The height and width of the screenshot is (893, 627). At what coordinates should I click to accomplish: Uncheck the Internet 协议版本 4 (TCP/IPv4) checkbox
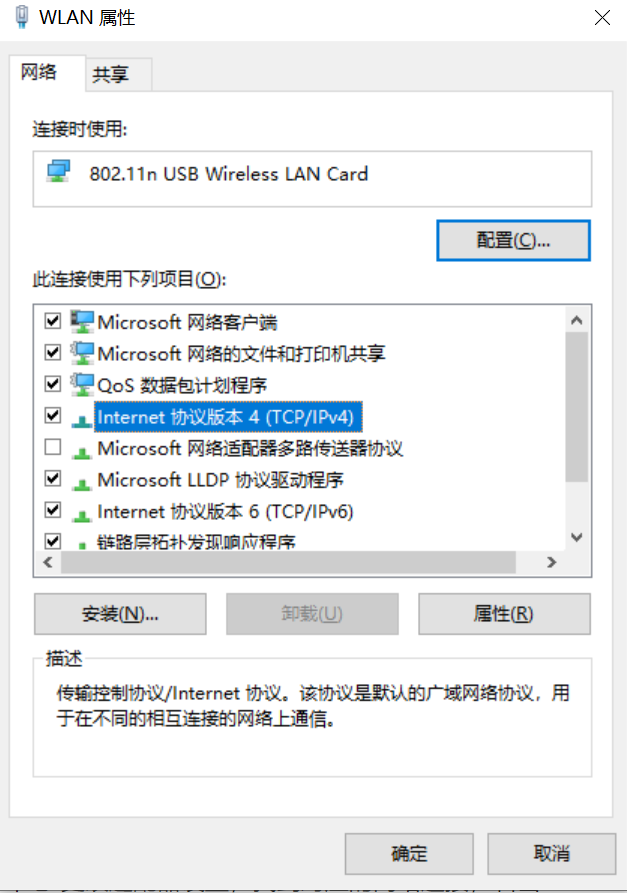click(x=53, y=416)
